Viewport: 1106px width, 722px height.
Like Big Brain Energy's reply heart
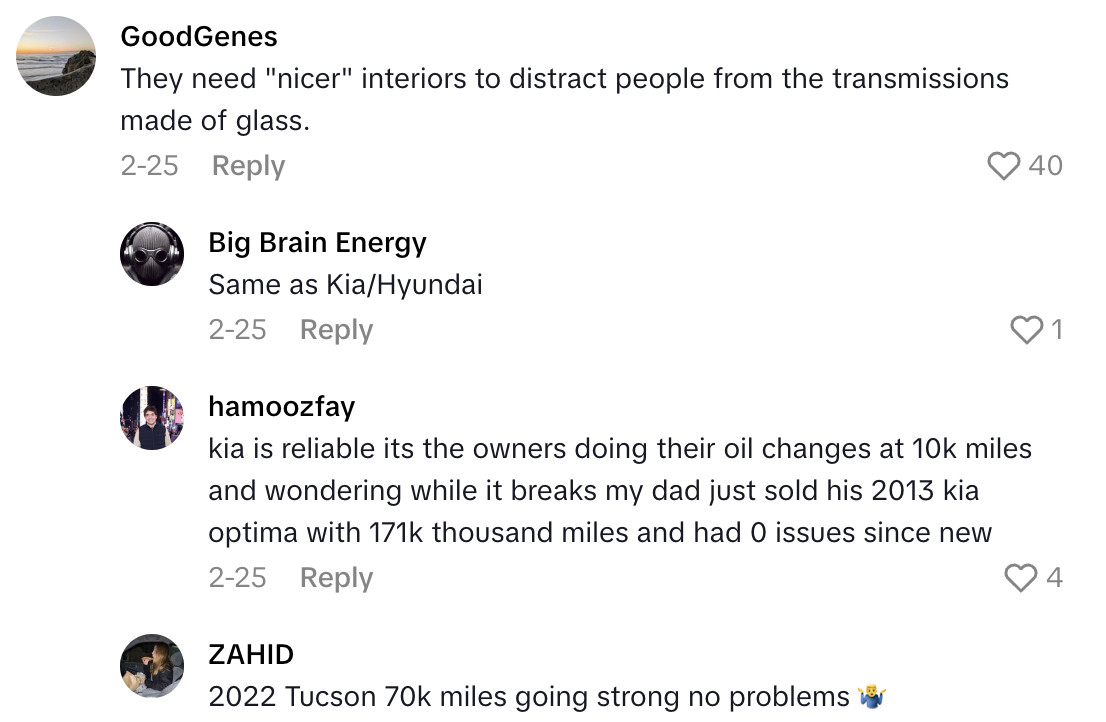pos(1026,330)
